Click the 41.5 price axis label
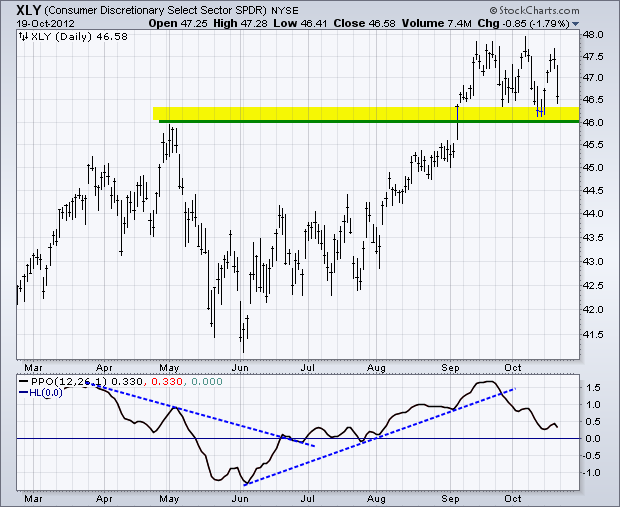Viewport: 620px width, 507px height. click(593, 335)
